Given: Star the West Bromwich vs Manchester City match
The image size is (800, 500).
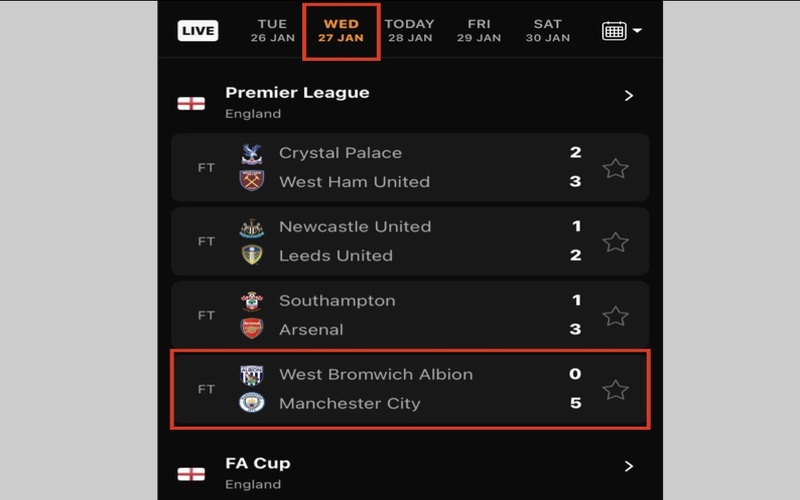Looking at the screenshot, I should click(x=616, y=390).
